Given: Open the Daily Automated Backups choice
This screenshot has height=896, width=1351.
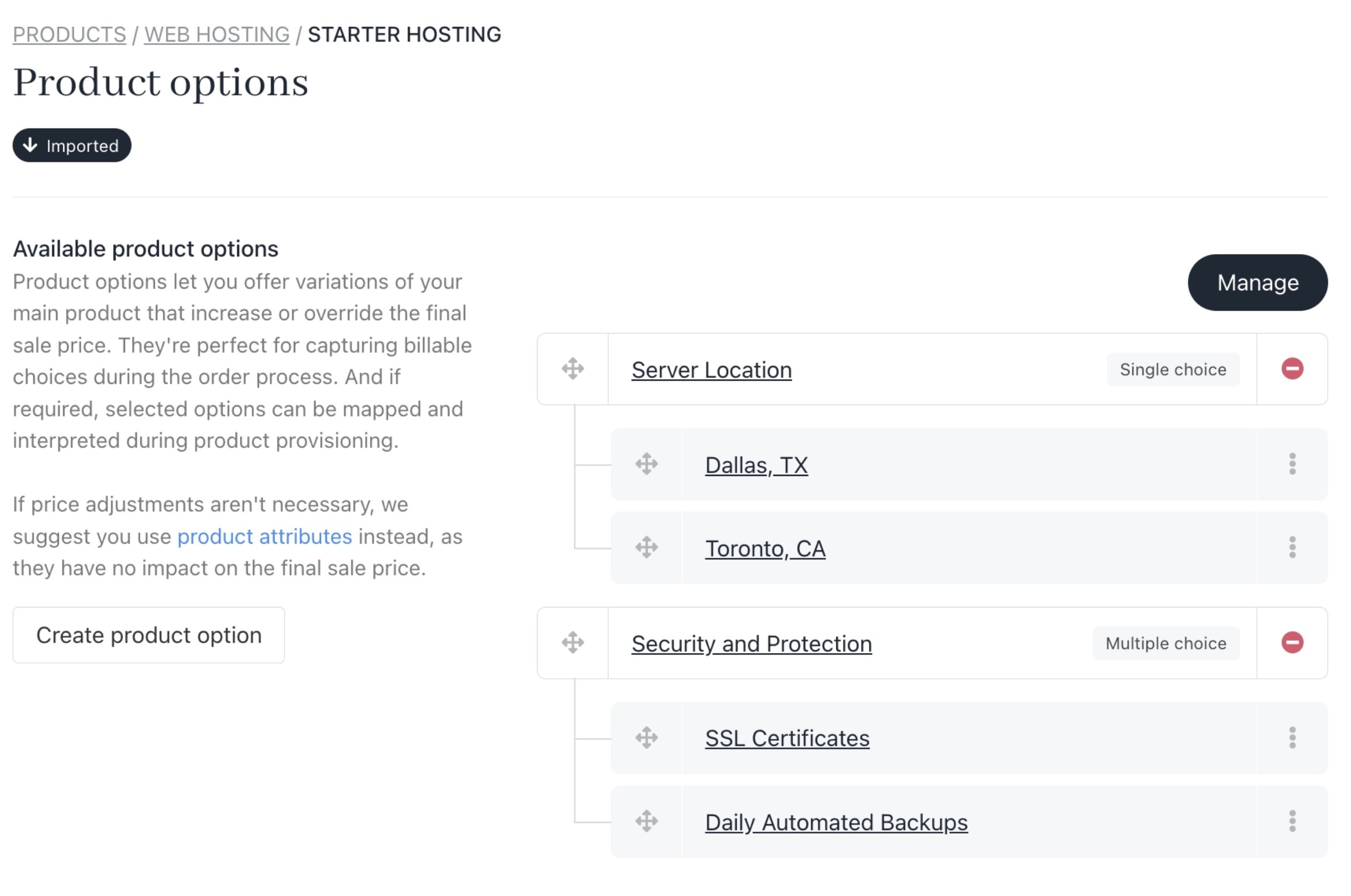Looking at the screenshot, I should [x=836, y=822].
